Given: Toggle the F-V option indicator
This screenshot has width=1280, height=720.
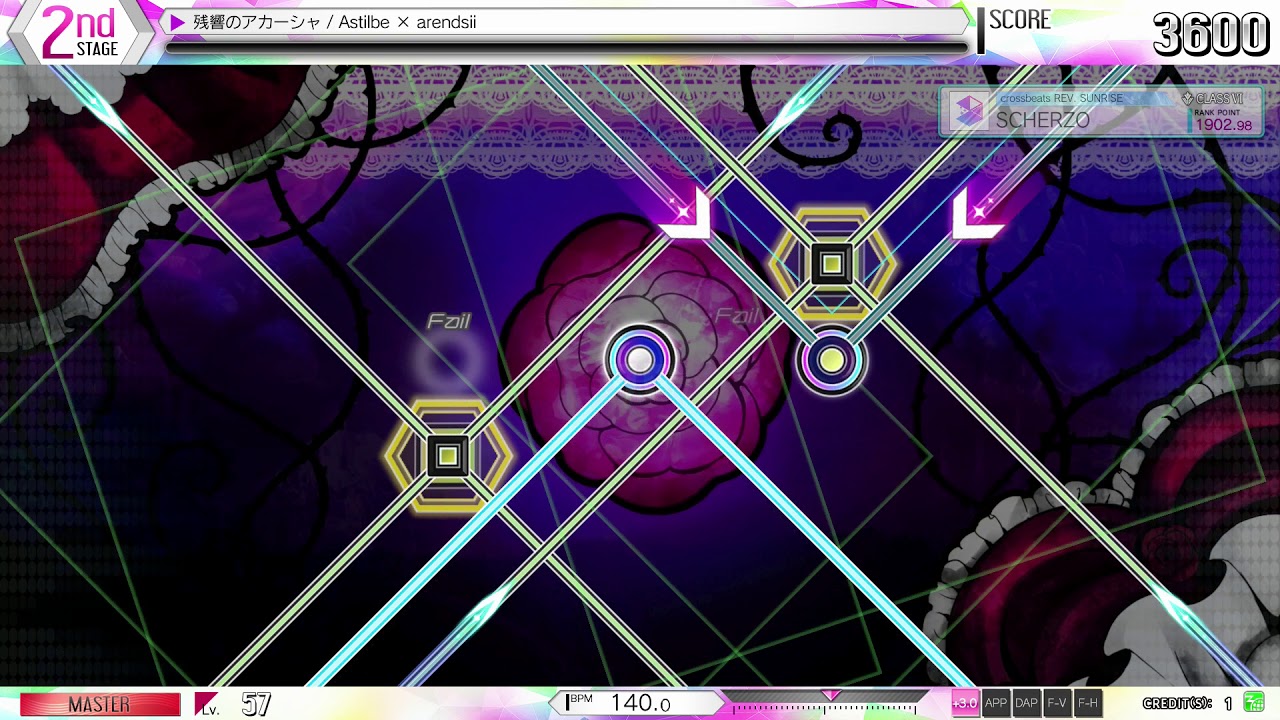Looking at the screenshot, I should click(1057, 703).
